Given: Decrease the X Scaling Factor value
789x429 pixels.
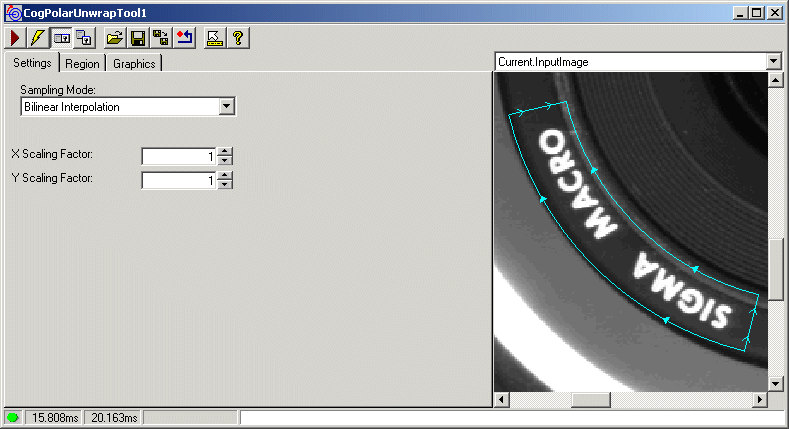Looking at the screenshot, I should point(225,161).
